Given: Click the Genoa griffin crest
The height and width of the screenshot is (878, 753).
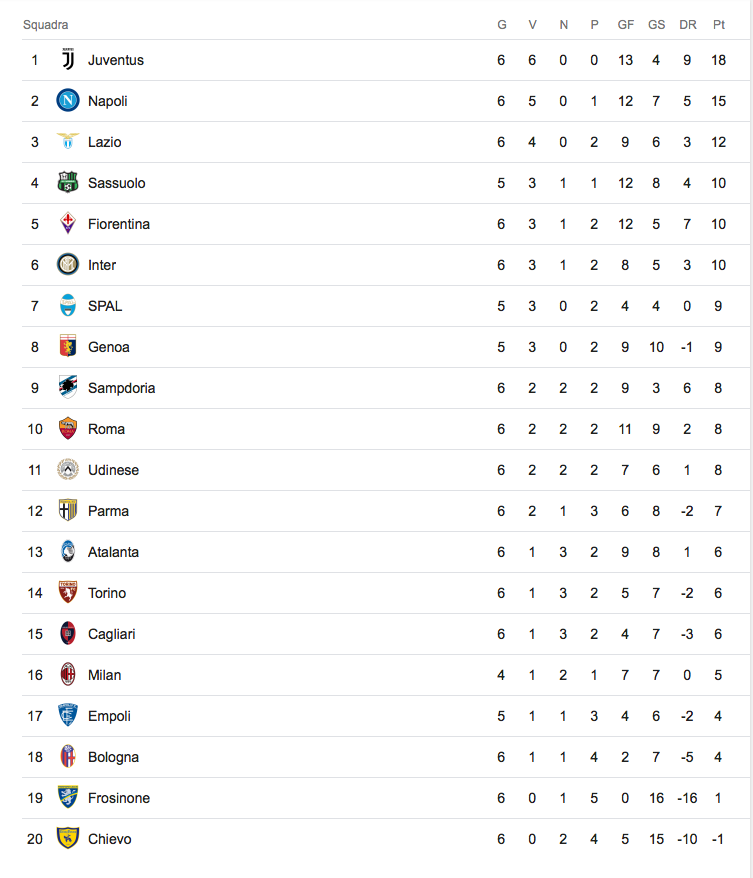Looking at the screenshot, I should pyautogui.click(x=68, y=346).
